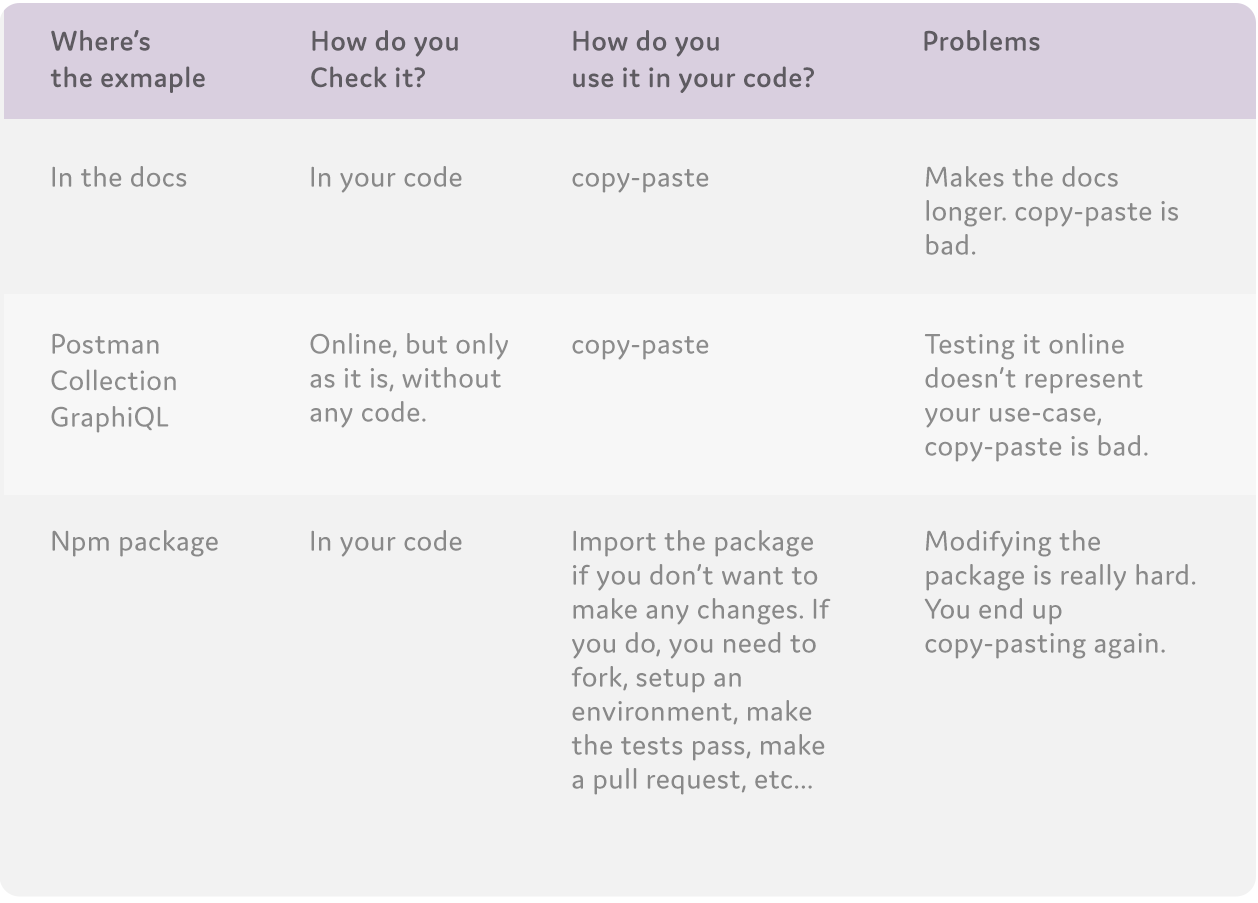Click "How do you use it in your code?" header
The height and width of the screenshot is (903, 1258).
pyautogui.click(x=692, y=60)
